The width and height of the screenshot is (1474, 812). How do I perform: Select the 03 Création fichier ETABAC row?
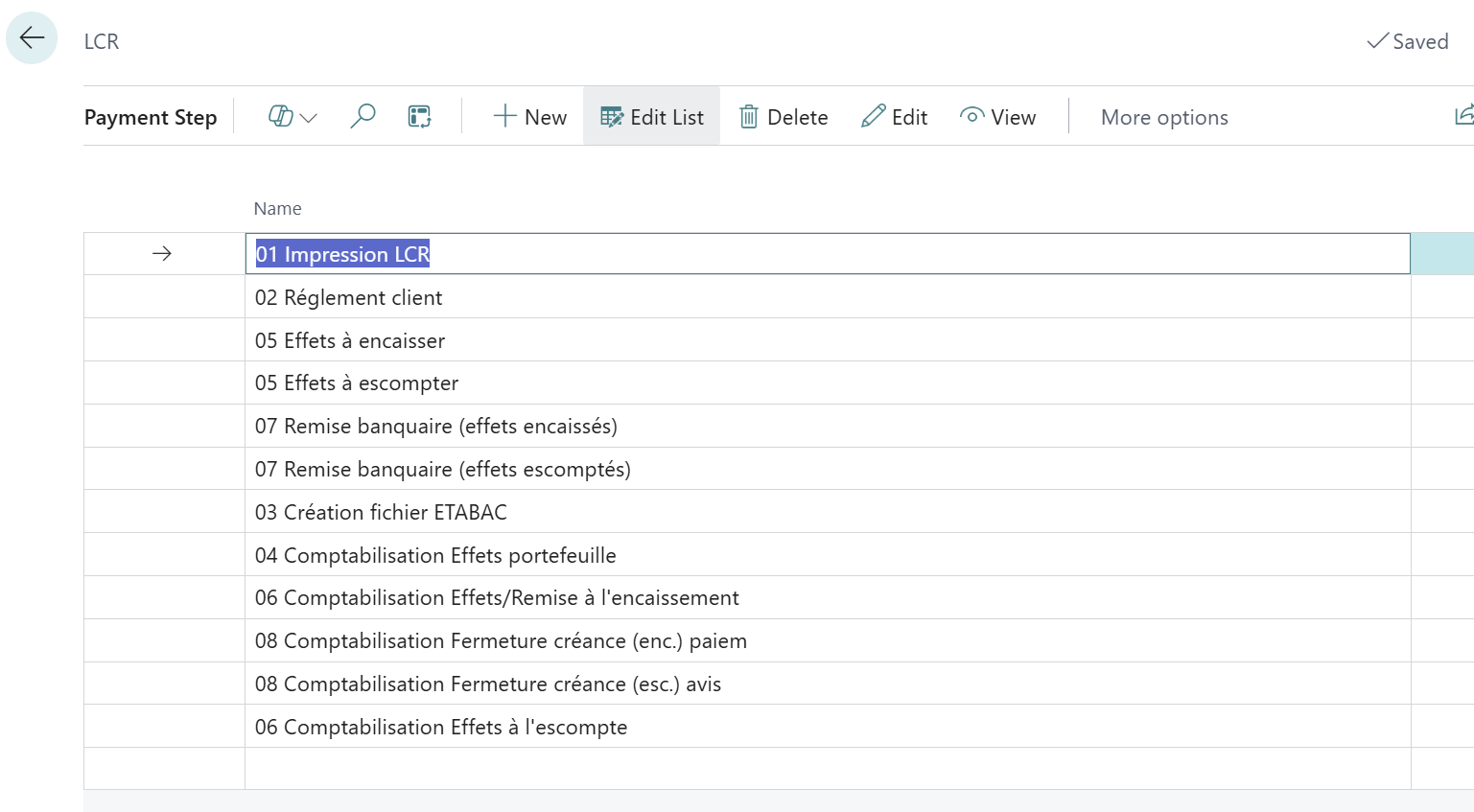tap(381, 512)
